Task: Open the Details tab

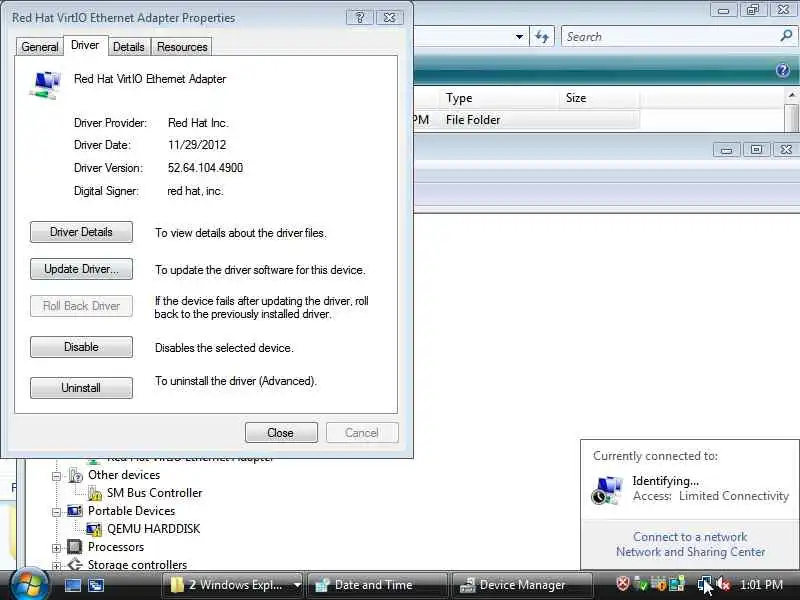Action: pos(129,47)
